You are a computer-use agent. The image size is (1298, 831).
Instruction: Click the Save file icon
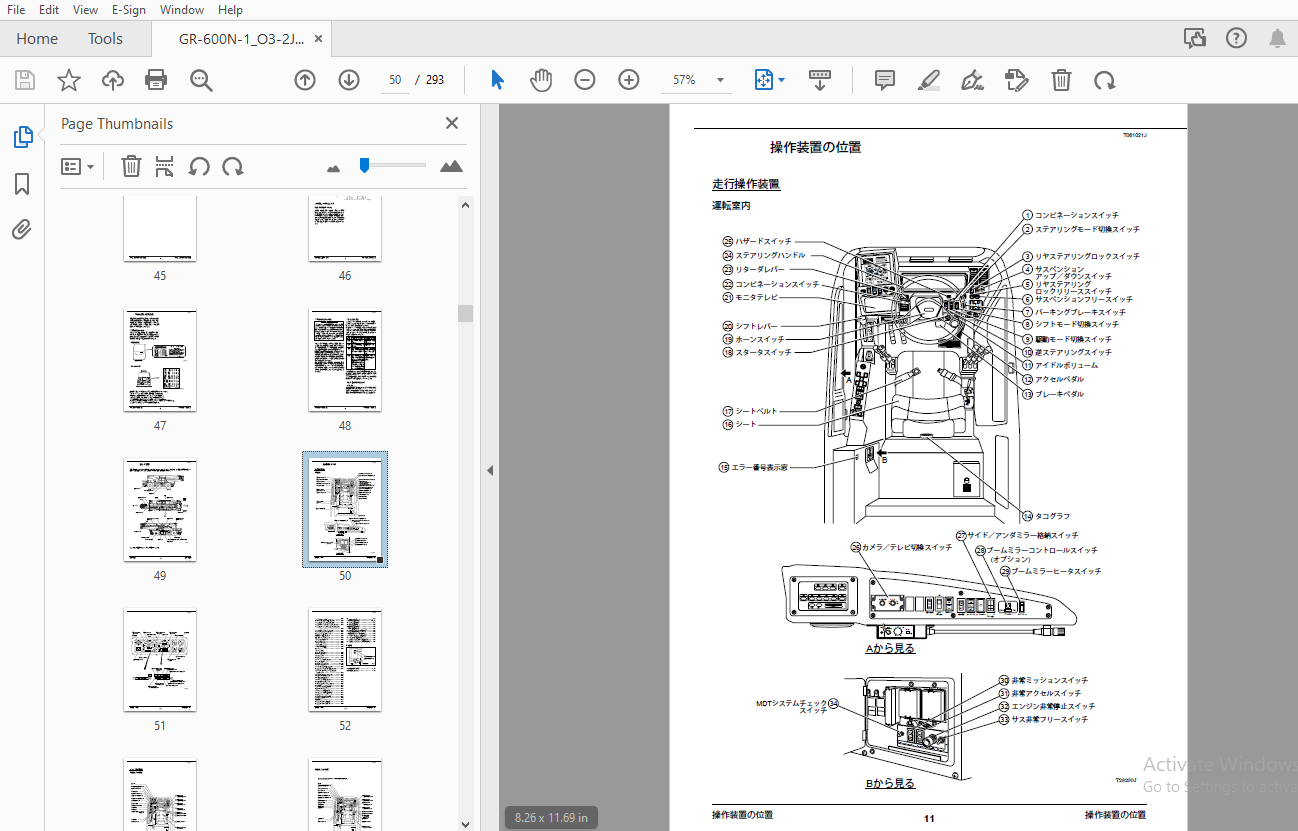tap(25, 81)
